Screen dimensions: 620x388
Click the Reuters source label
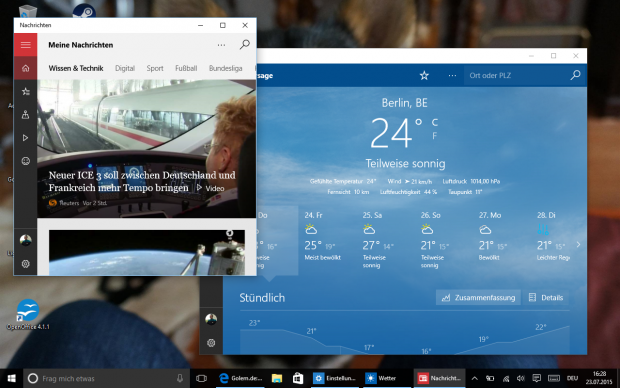click(69, 203)
